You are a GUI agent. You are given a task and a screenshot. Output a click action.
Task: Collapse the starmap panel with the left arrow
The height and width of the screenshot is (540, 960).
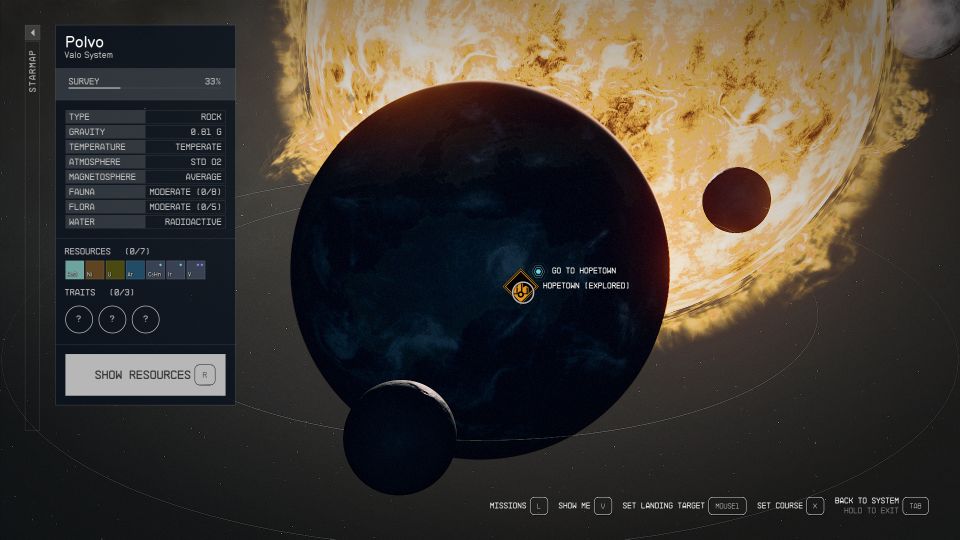32,32
